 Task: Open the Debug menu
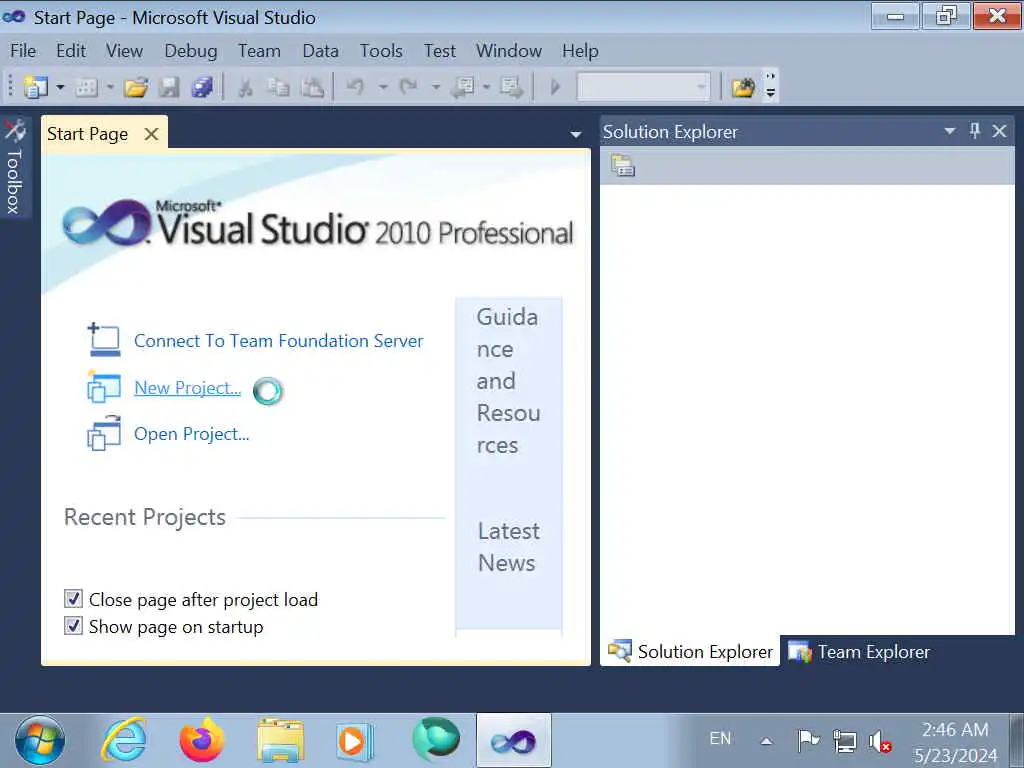click(x=191, y=51)
